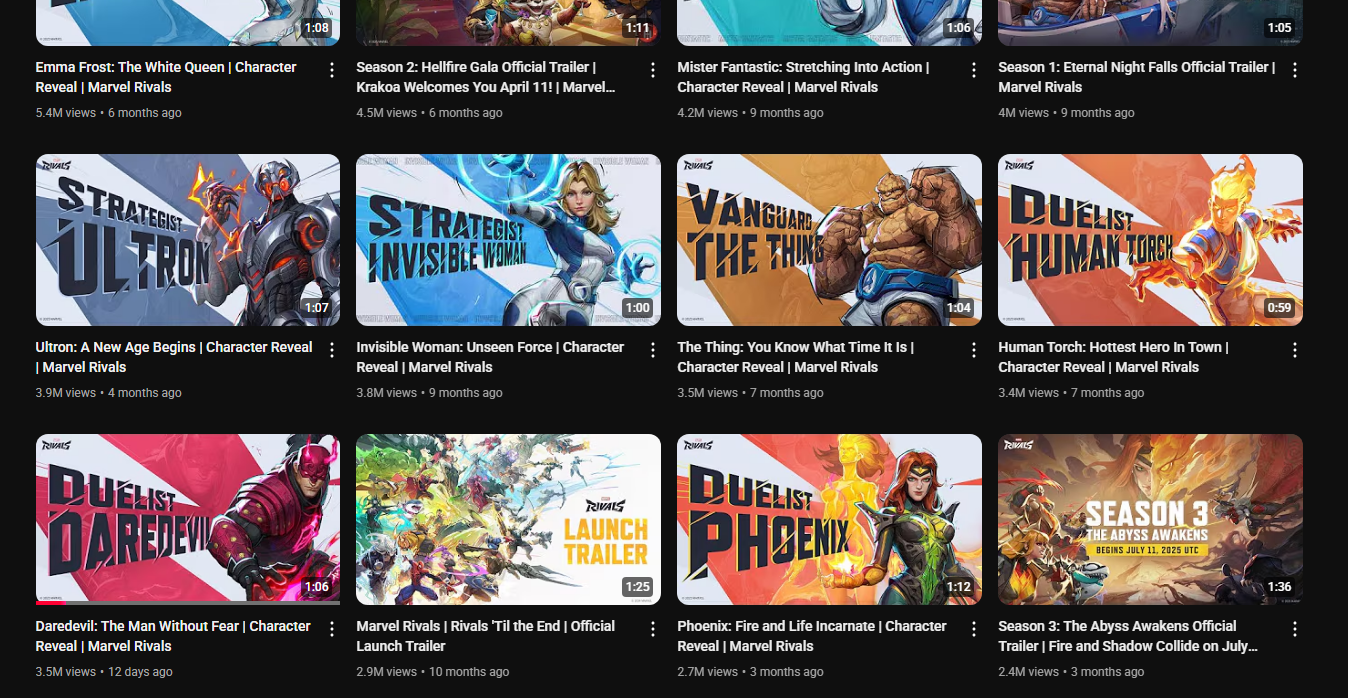Open more options for Season 3 Abyss Awakens video
This screenshot has height=698, width=1348.
pyautogui.click(x=1295, y=629)
